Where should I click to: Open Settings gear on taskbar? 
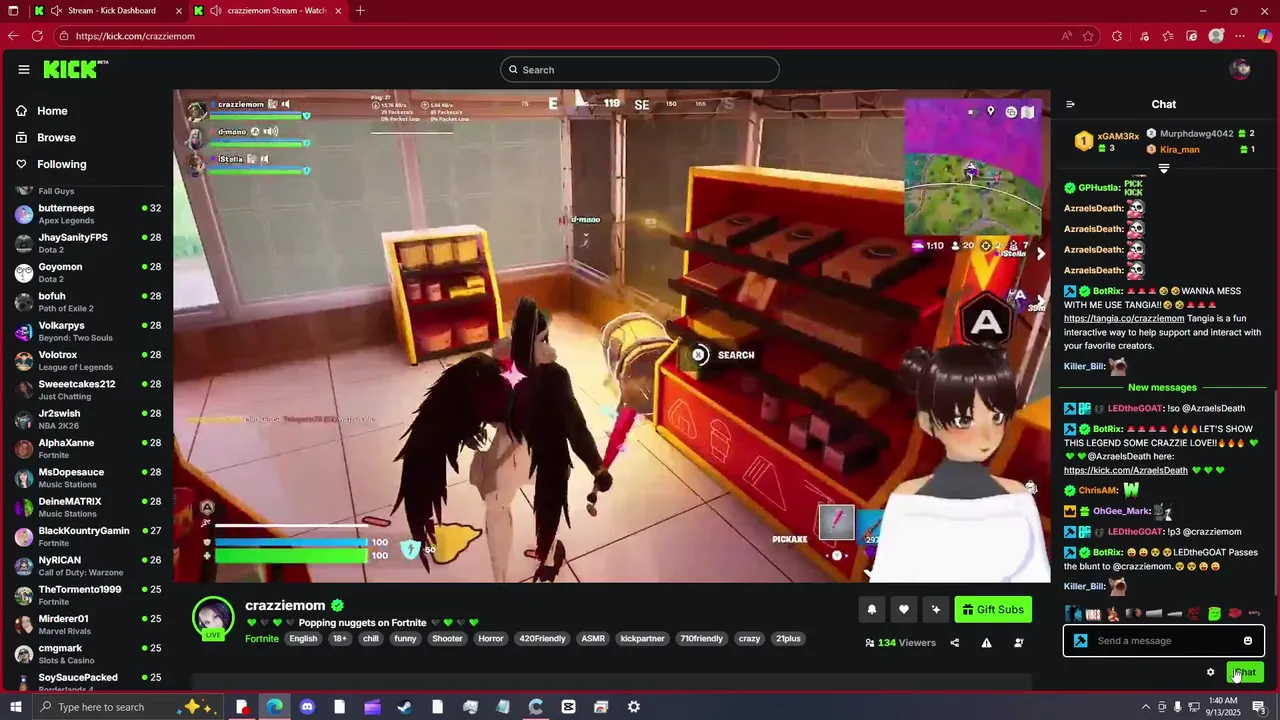(634, 707)
